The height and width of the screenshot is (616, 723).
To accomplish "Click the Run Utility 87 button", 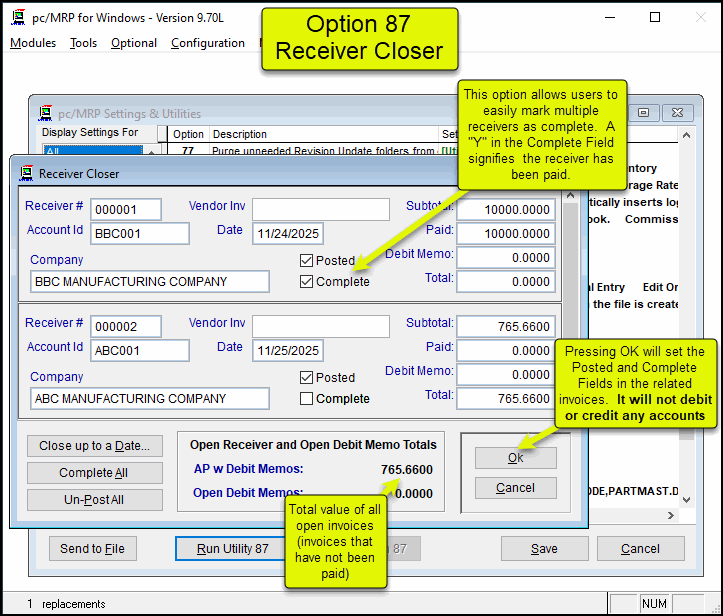I will pyautogui.click(x=233, y=549).
